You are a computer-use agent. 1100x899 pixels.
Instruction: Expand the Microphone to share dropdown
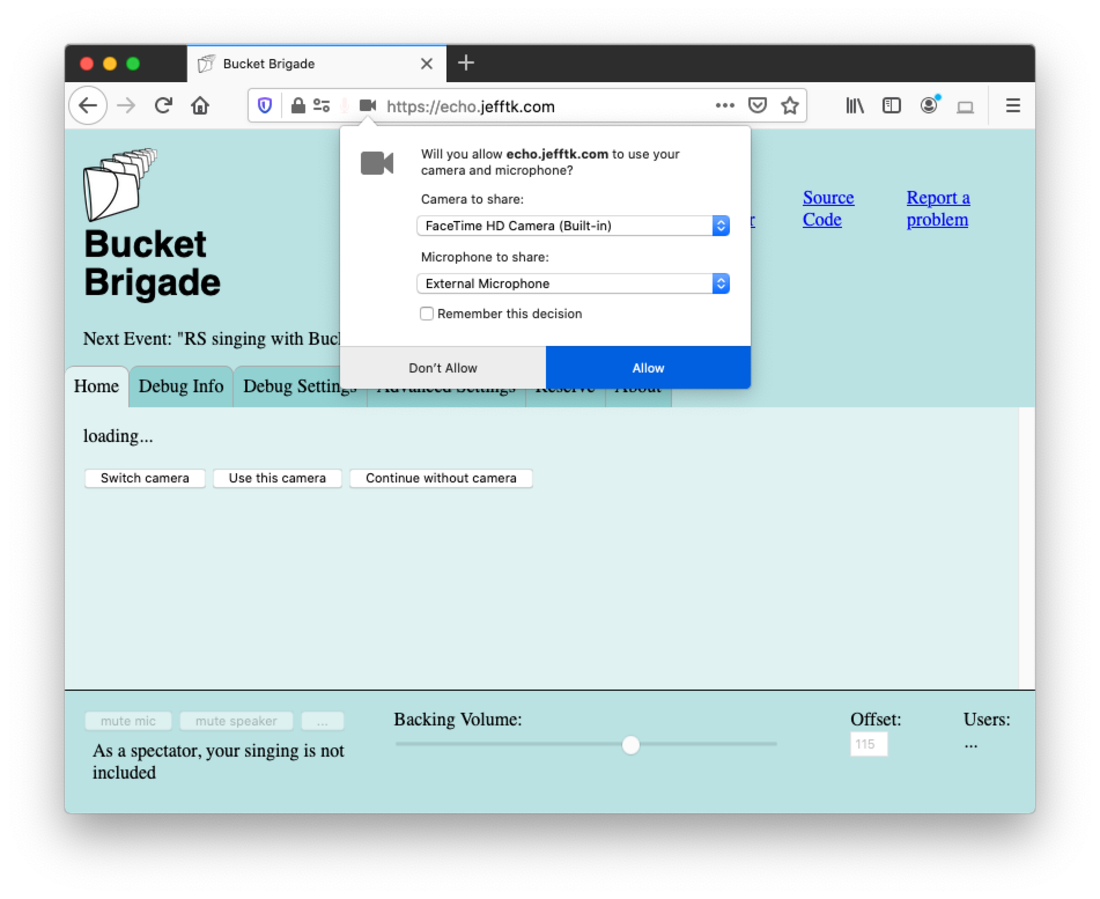click(572, 284)
